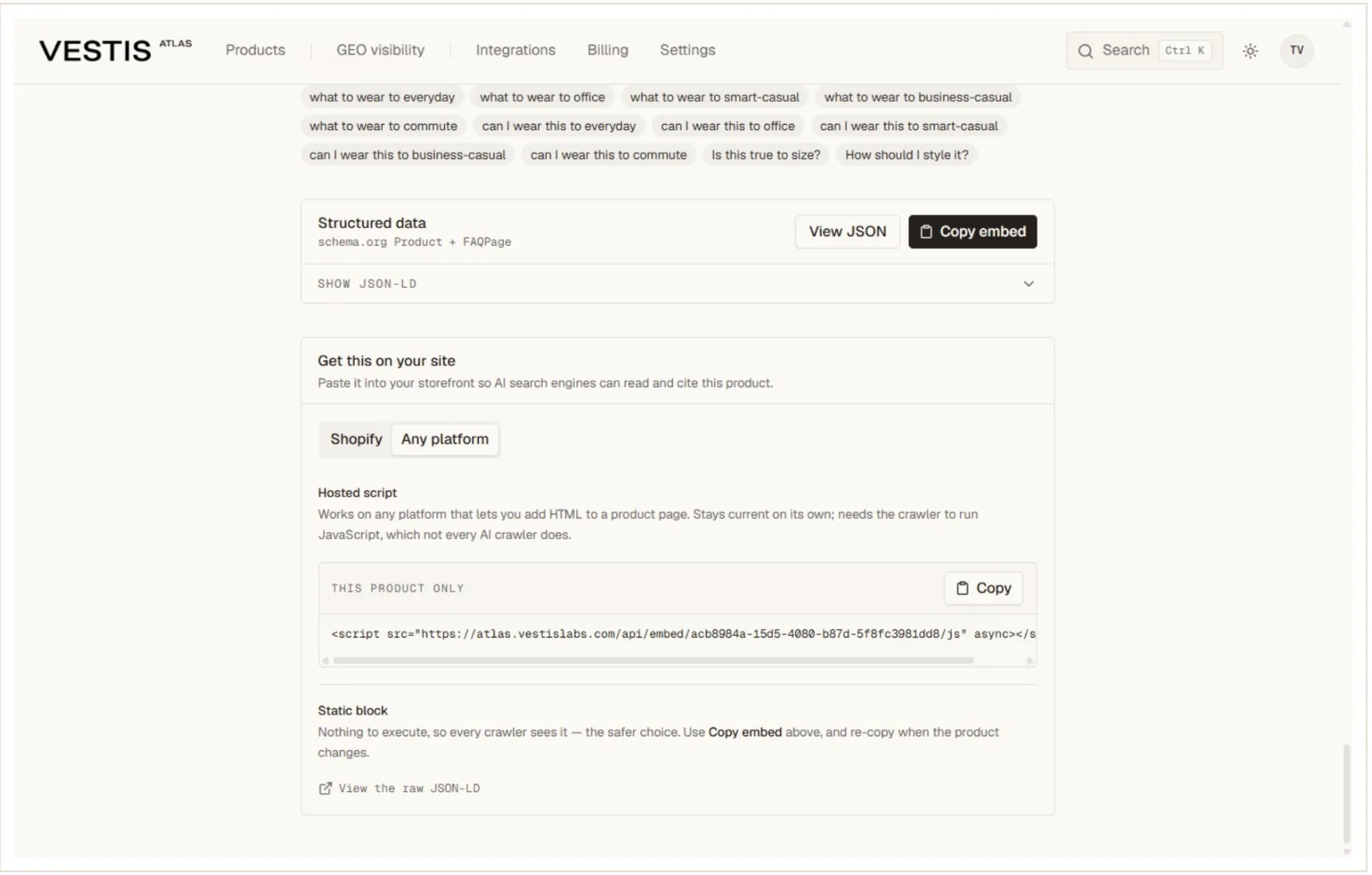Open Settings in the top nav
Viewport: 1372px width, 875px height.
[x=689, y=50]
